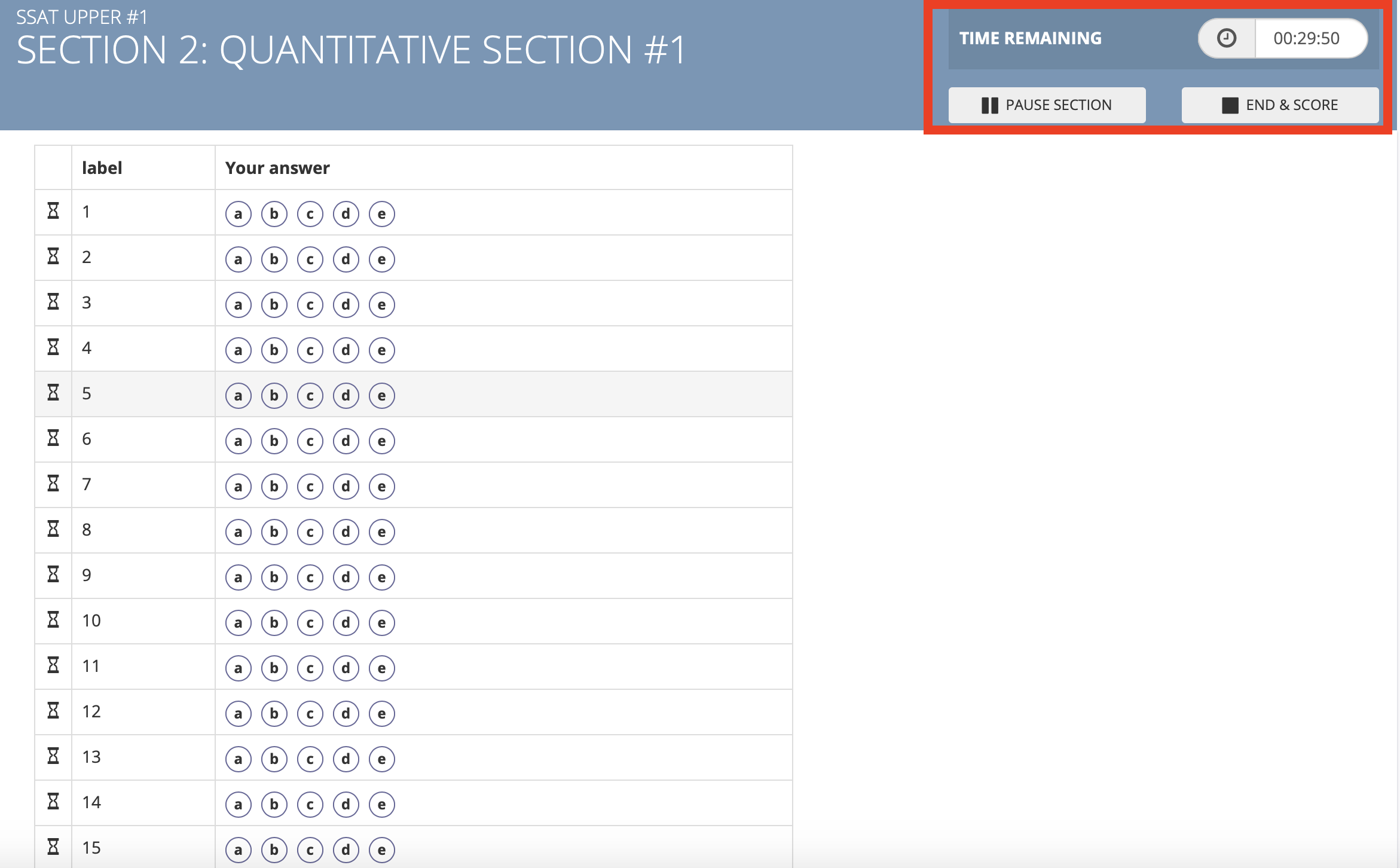Click the hourglass icon for question 10

[53, 620]
